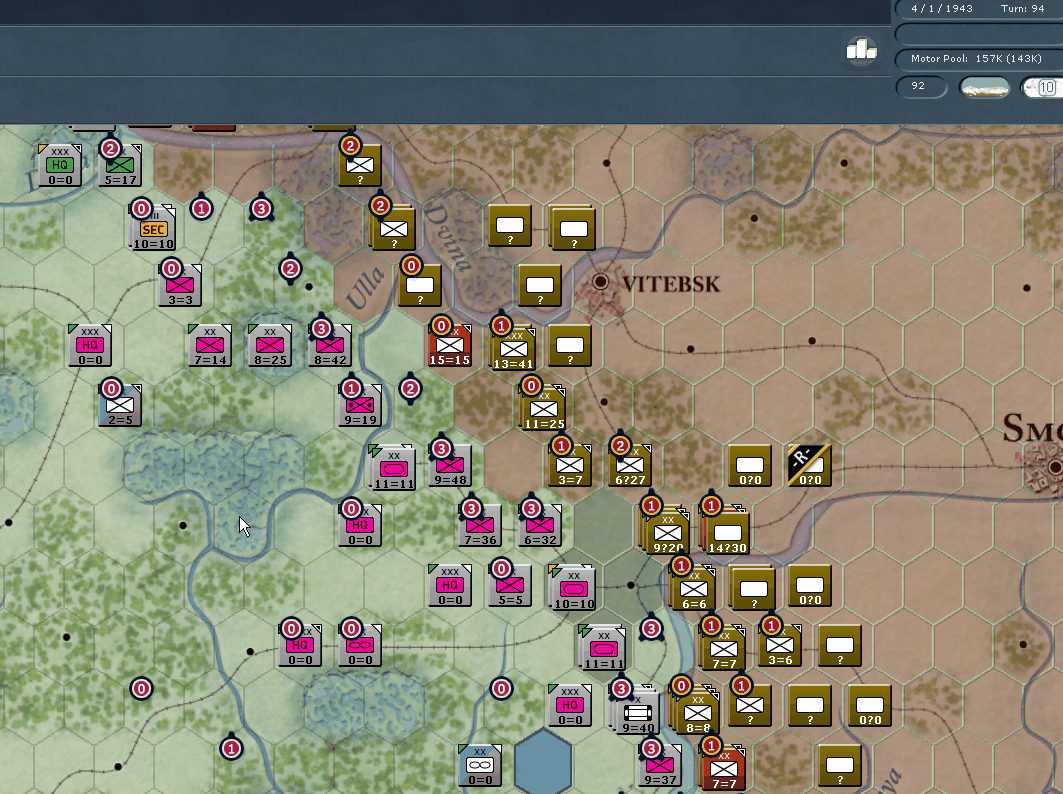Viewport: 1063px width, 794px height.
Task: Select the 9=19 motorized unit counter
Action: [x=360, y=405]
